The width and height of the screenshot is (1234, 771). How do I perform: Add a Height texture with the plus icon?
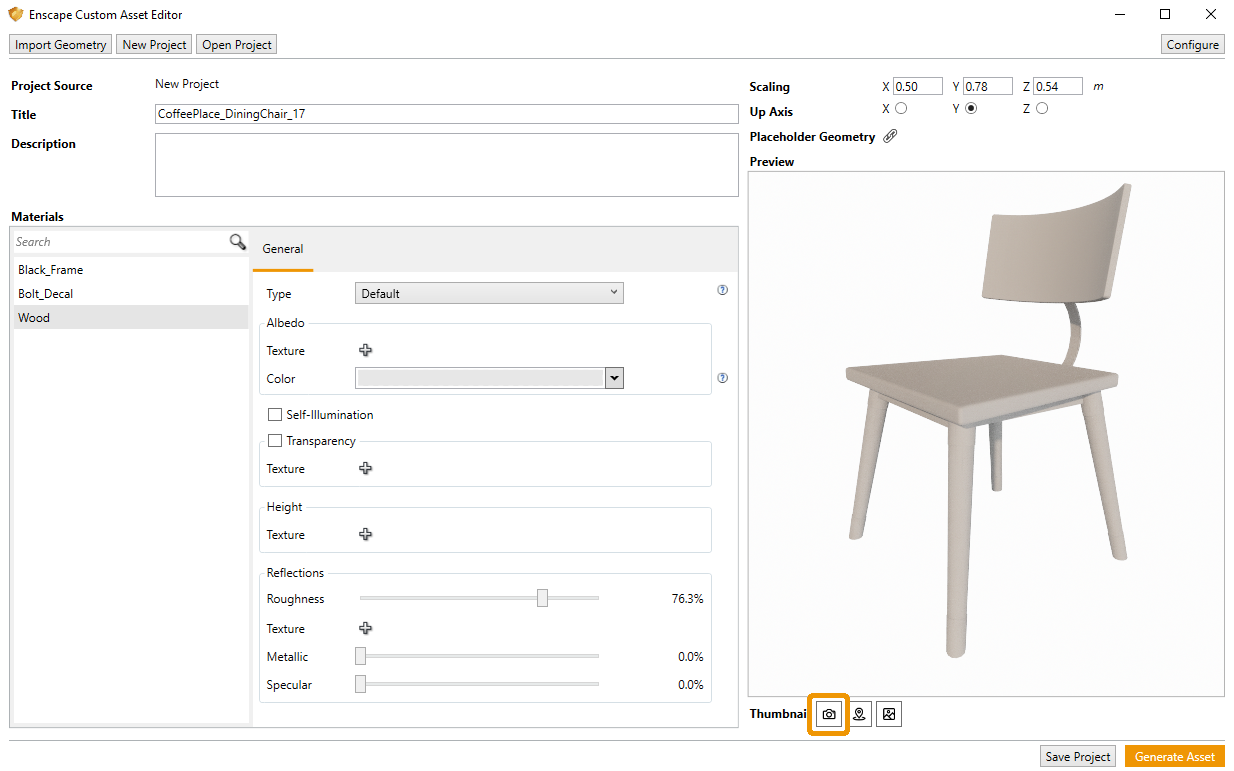coord(365,534)
